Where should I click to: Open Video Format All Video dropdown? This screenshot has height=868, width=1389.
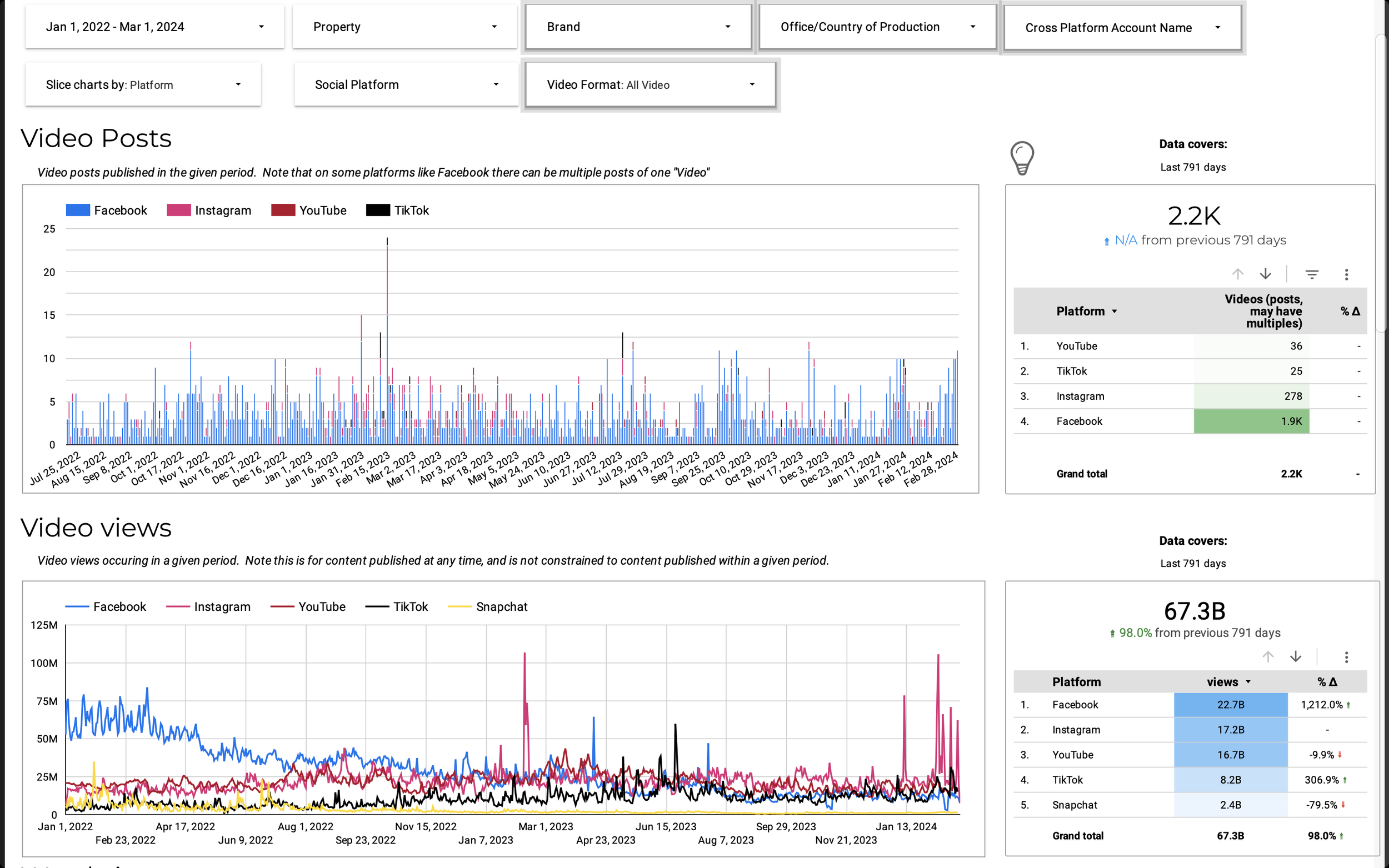pyautogui.click(x=650, y=85)
